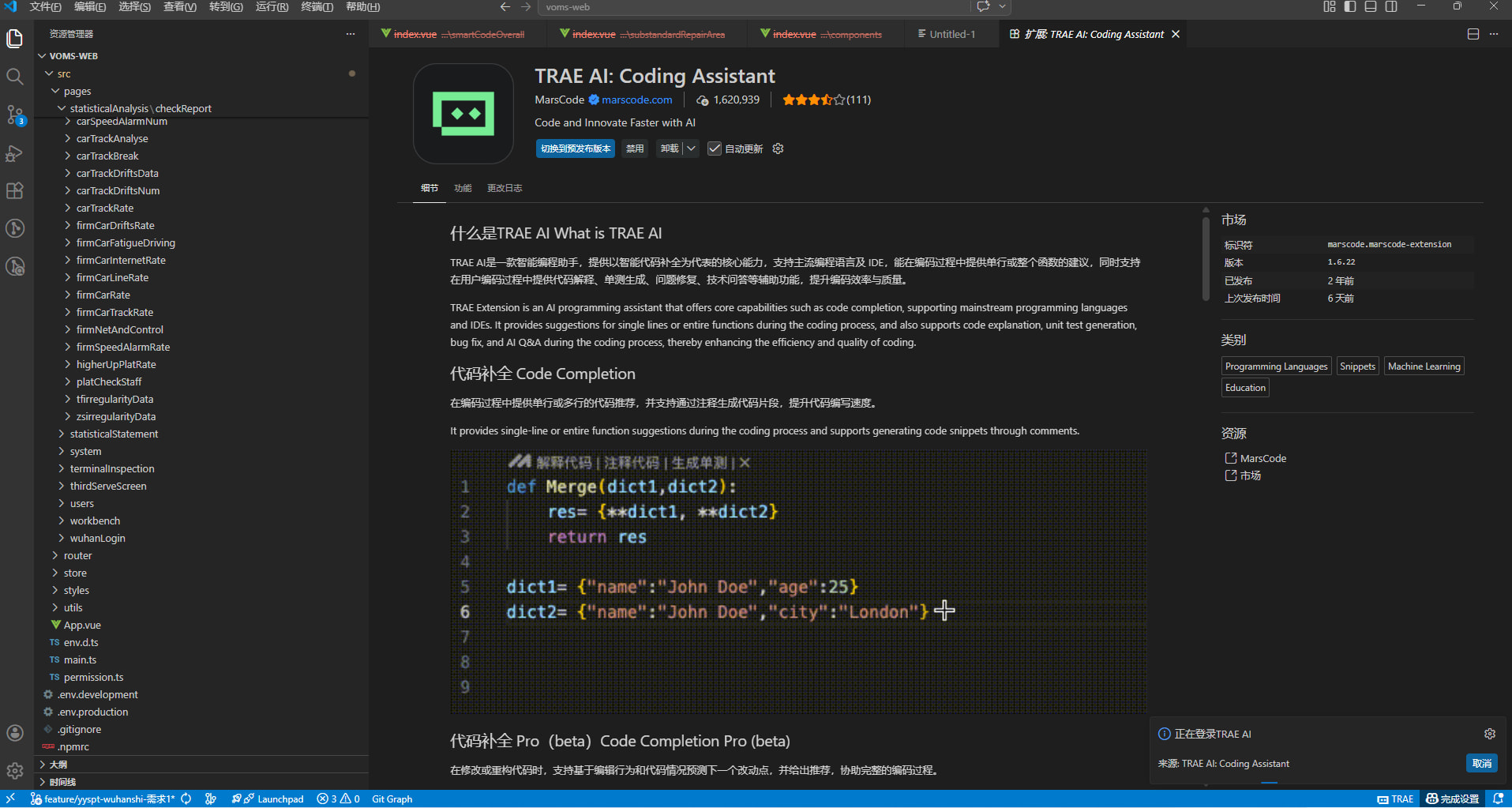Go forward using the title bar arrow

point(526,7)
